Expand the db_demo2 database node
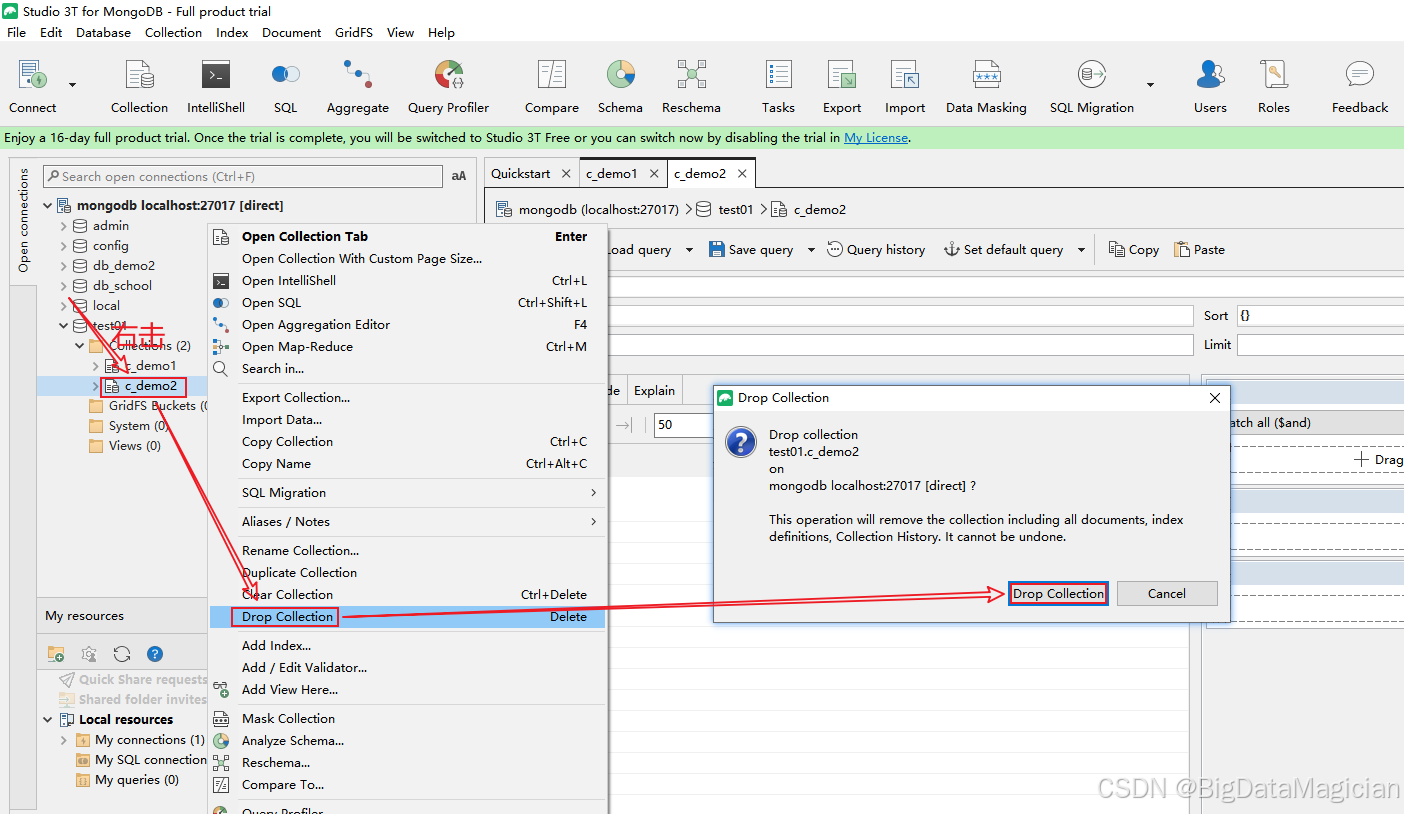 point(64,266)
